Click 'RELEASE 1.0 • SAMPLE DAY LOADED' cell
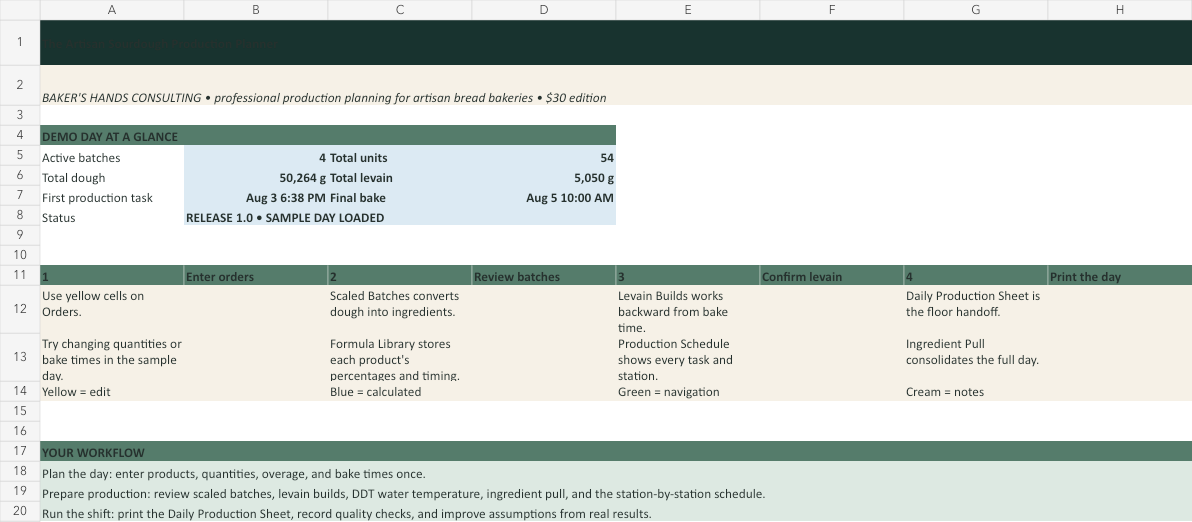The height and width of the screenshot is (522, 1192). coord(400,217)
